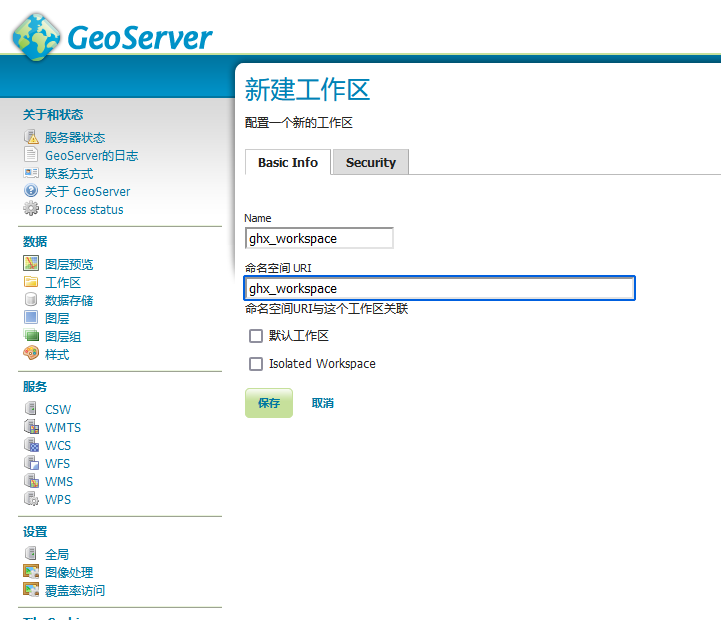This screenshot has height=620, width=721.
Task: Open WMTS service settings link
Action: point(63,427)
